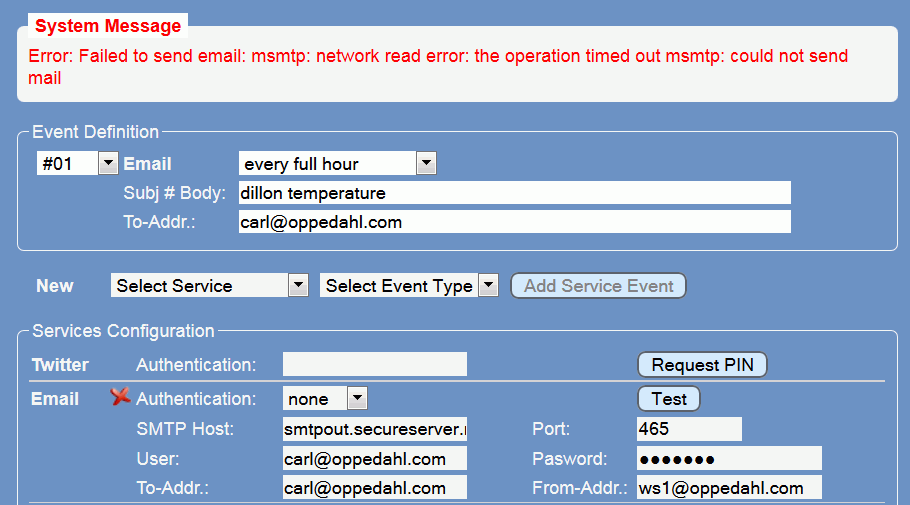
Task: Expand the Email Authentication 'none' dropdown
Action: [x=325, y=399]
